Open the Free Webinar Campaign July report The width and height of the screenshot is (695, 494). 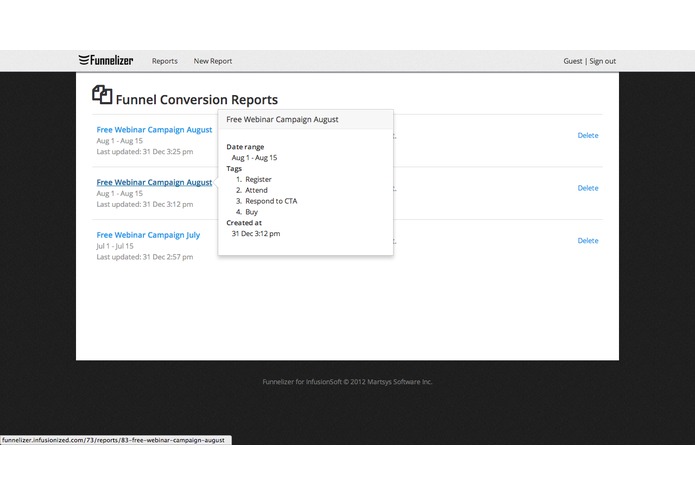[148, 235]
